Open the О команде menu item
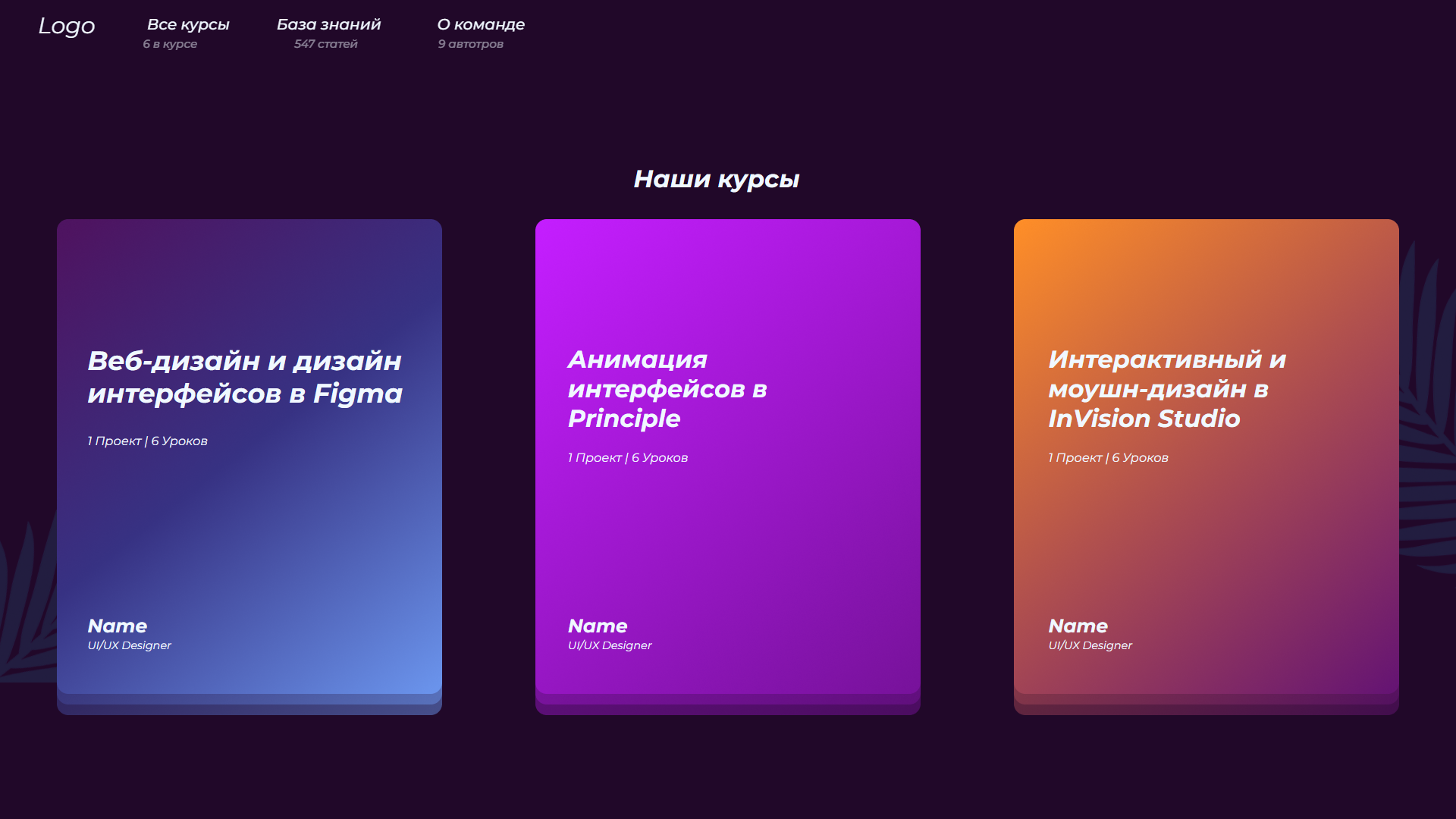1456x819 pixels. pos(481,24)
